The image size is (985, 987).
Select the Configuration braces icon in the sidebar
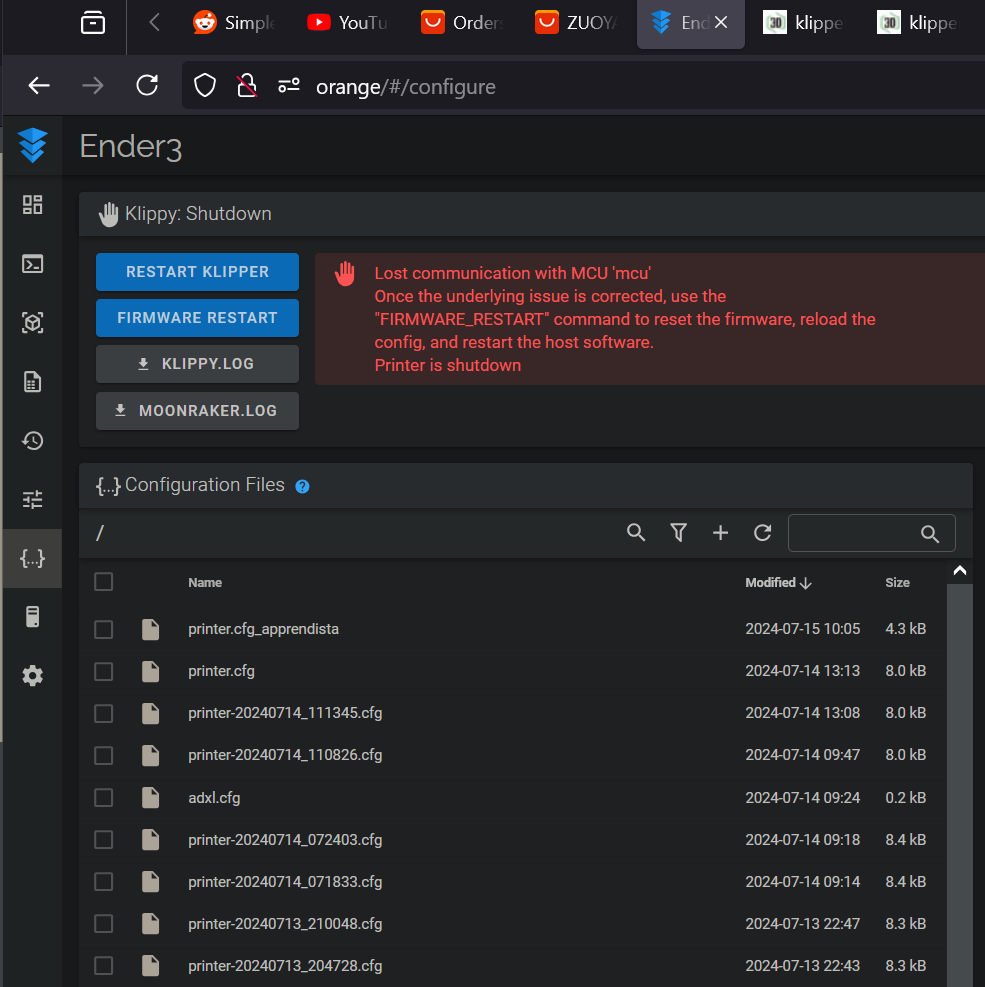tap(32, 558)
